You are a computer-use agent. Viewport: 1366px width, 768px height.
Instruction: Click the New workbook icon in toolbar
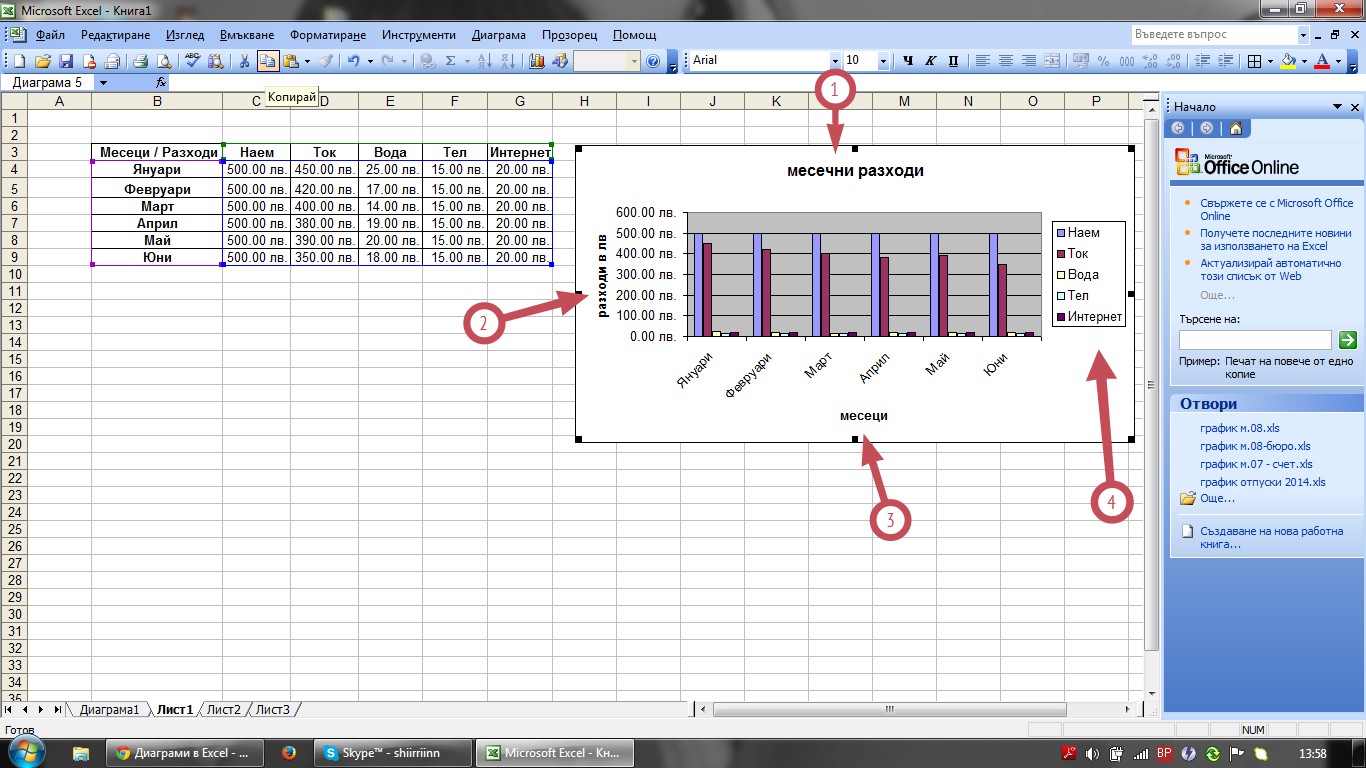coord(20,61)
